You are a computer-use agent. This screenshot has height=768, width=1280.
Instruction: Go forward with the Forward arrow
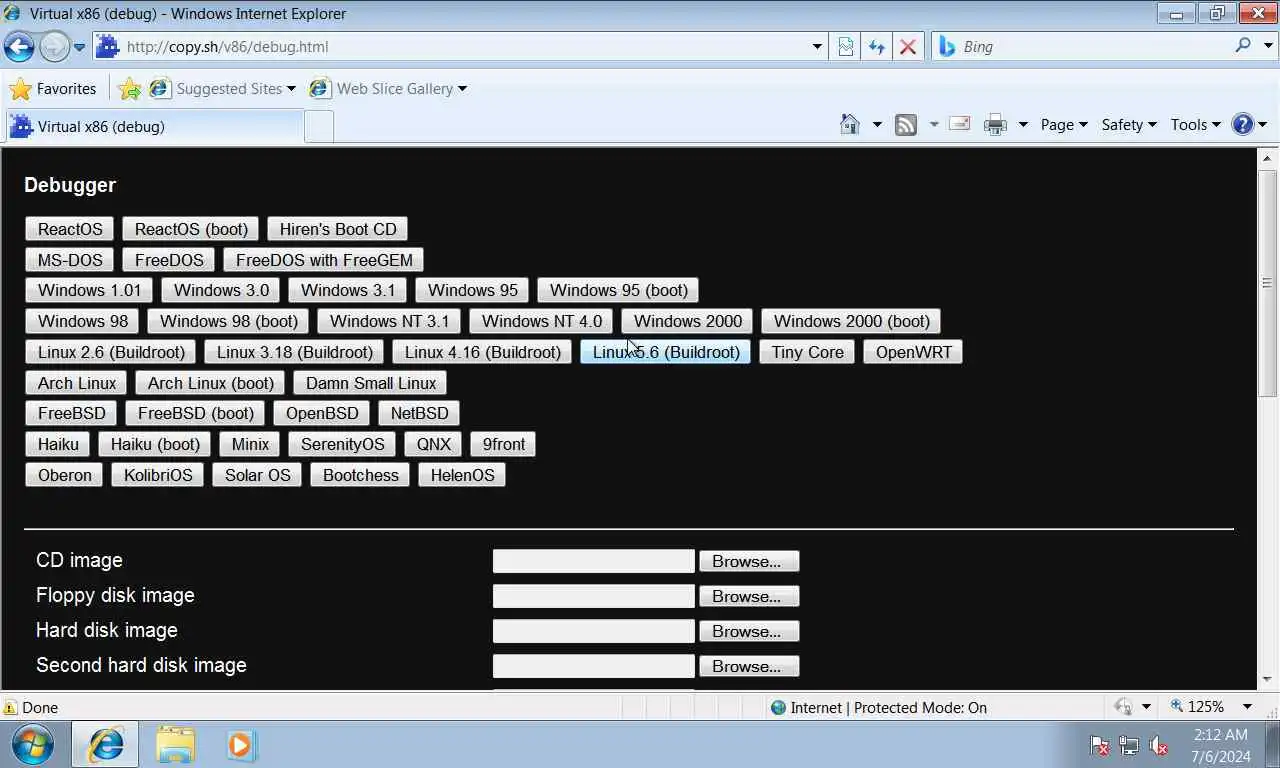tap(54, 46)
